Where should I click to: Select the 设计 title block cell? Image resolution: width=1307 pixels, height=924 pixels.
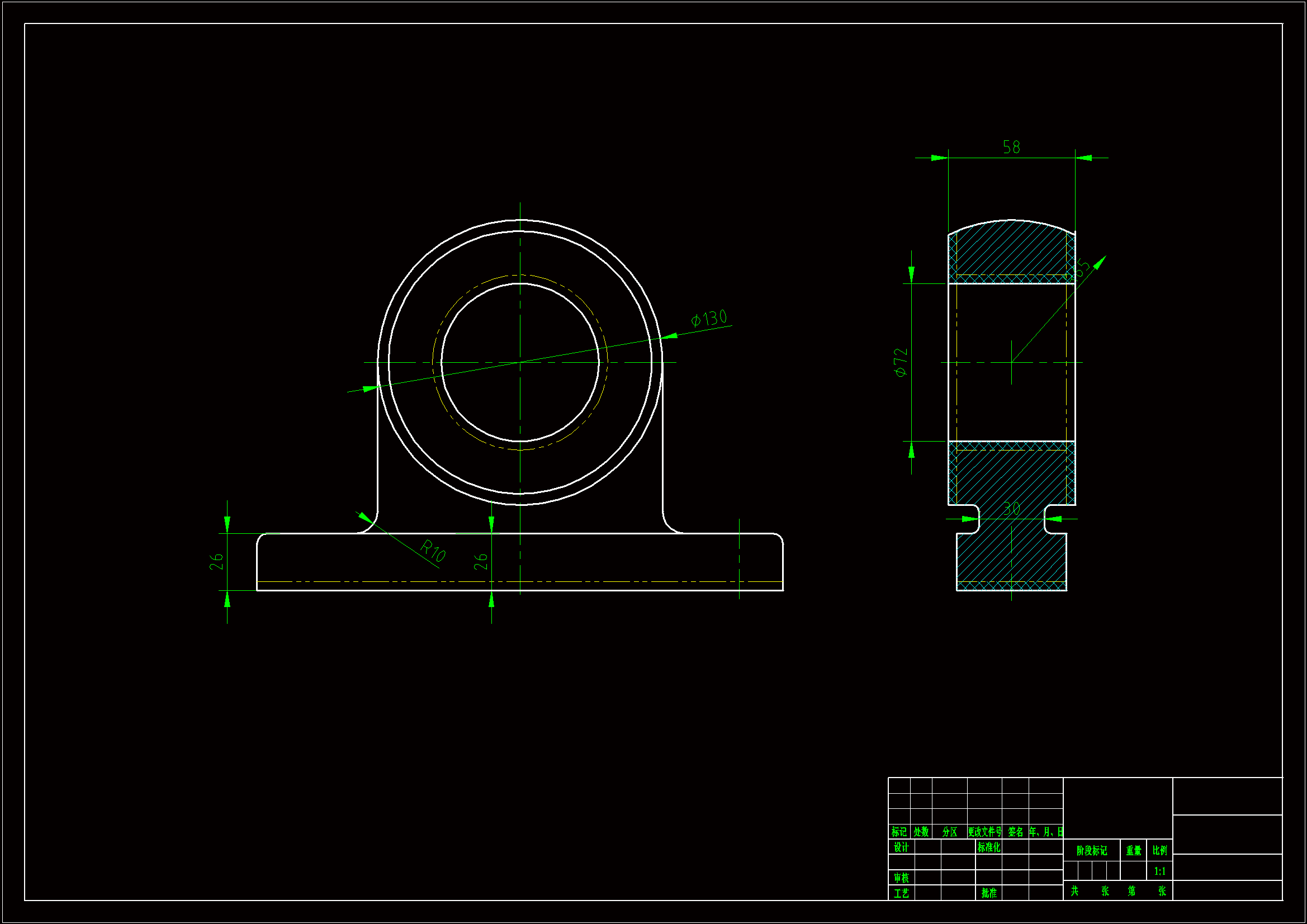(901, 847)
